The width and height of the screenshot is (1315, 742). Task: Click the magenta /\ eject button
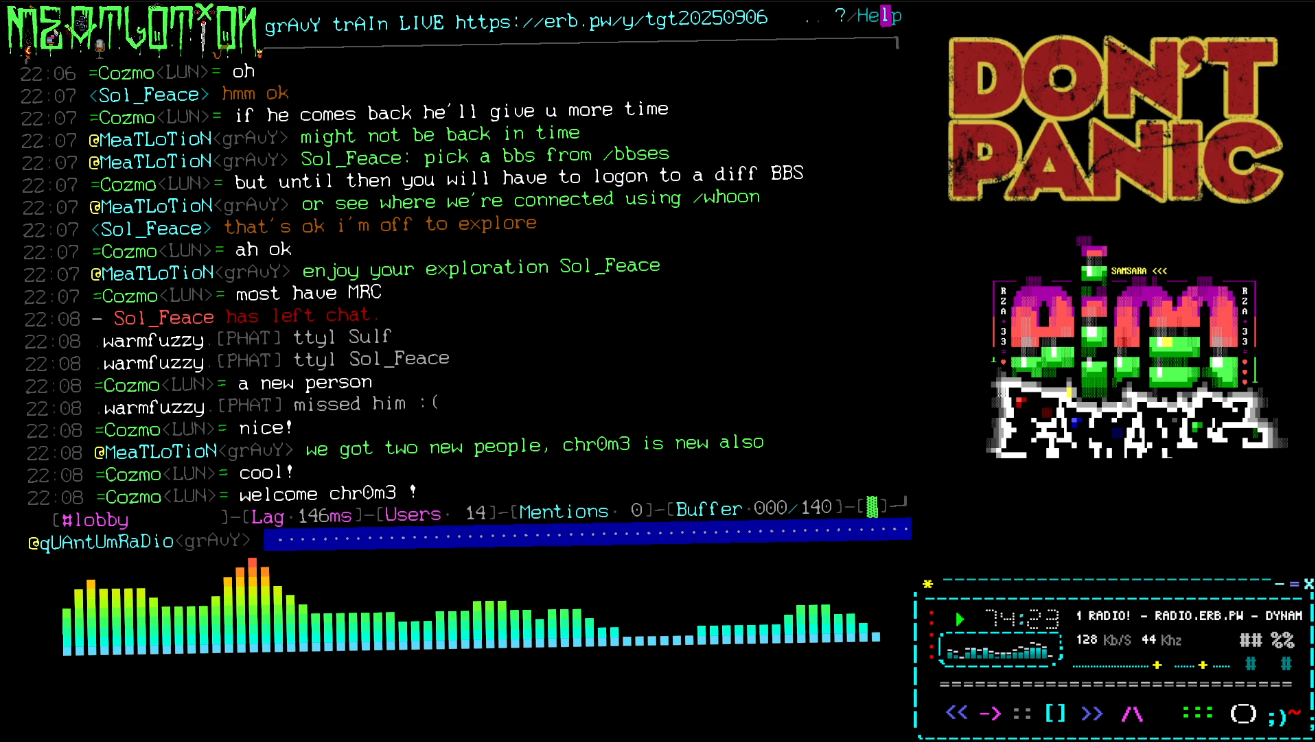pyautogui.click(x=1132, y=713)
